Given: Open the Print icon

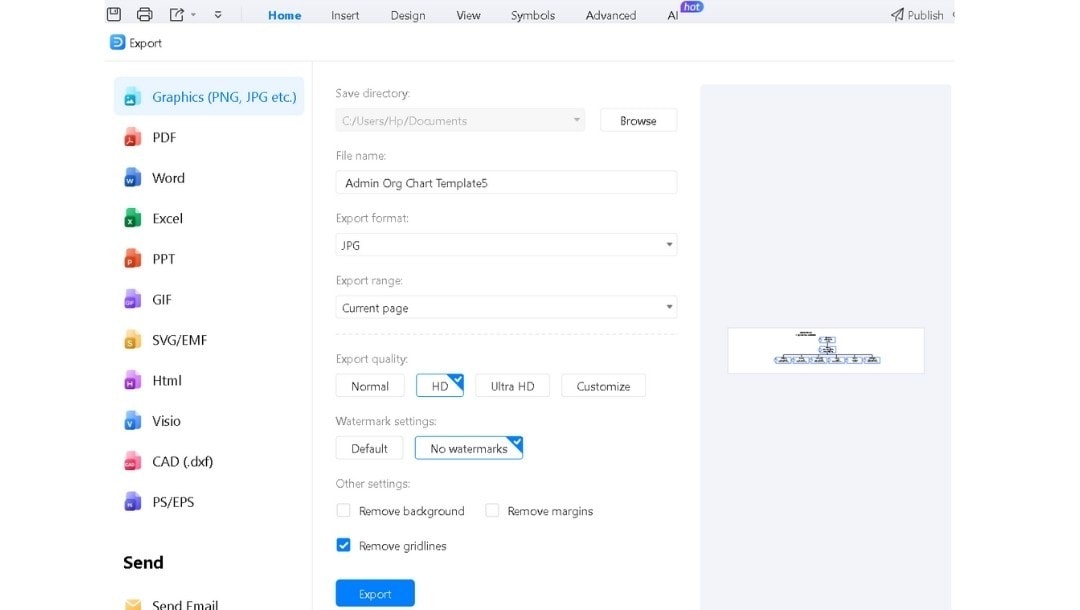Looking at the screenshot, I should coord(144,13).
